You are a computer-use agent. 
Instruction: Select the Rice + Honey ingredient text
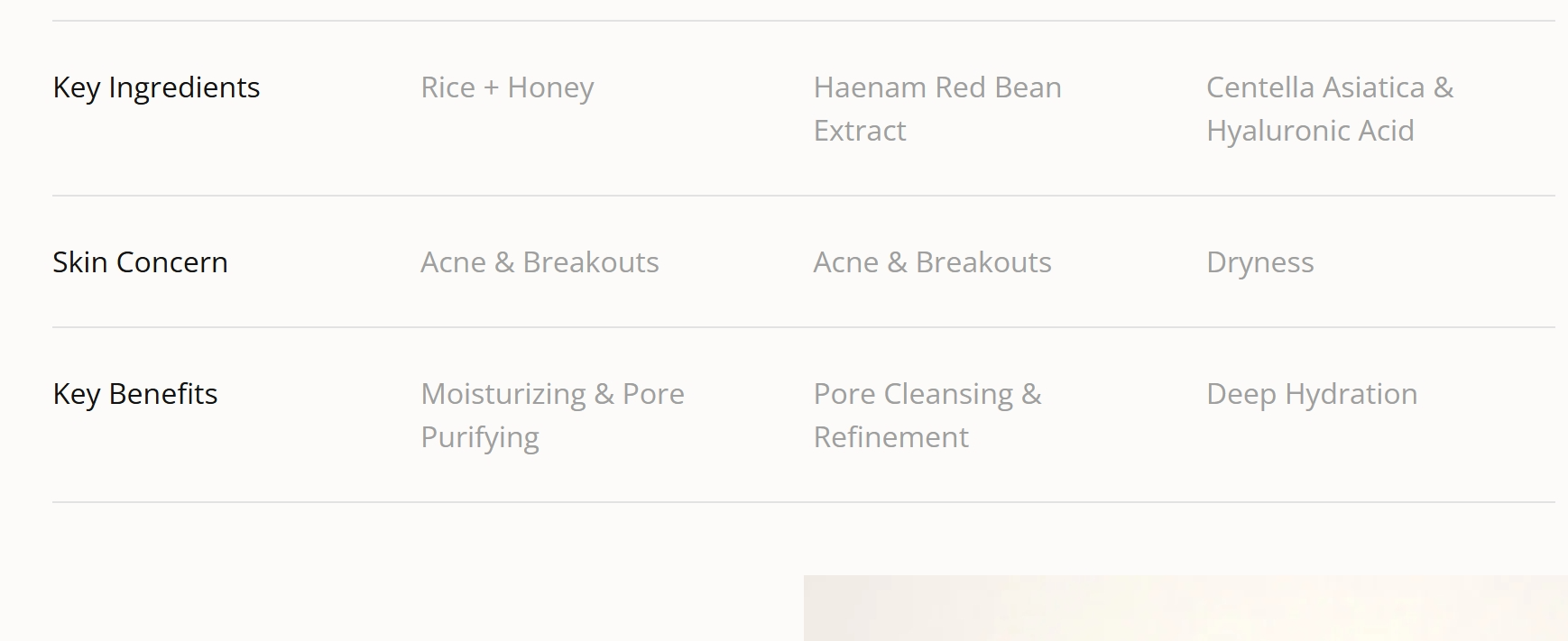coord(507,87)
